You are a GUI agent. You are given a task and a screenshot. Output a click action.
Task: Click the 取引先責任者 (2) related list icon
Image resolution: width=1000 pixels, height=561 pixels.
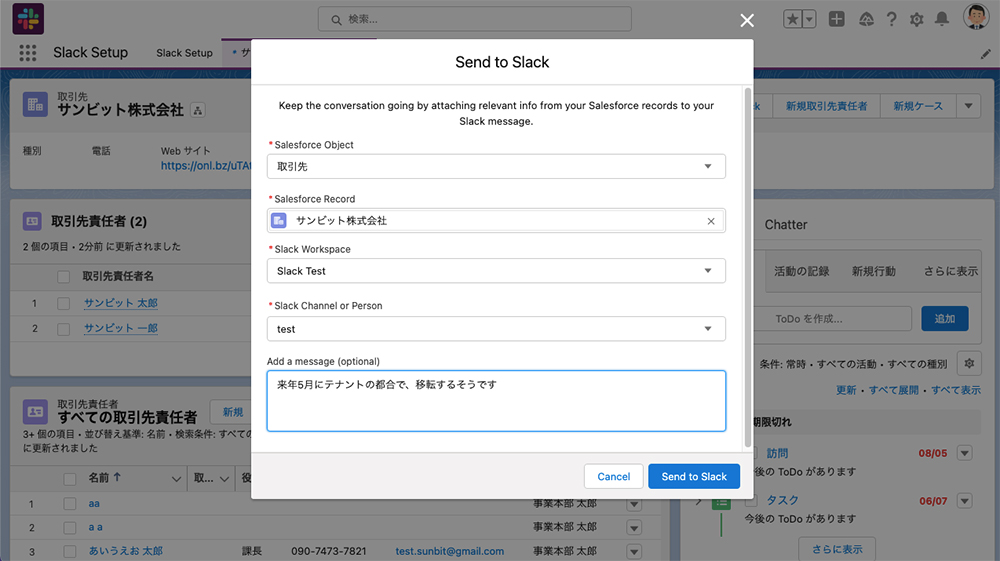point(32,221)
